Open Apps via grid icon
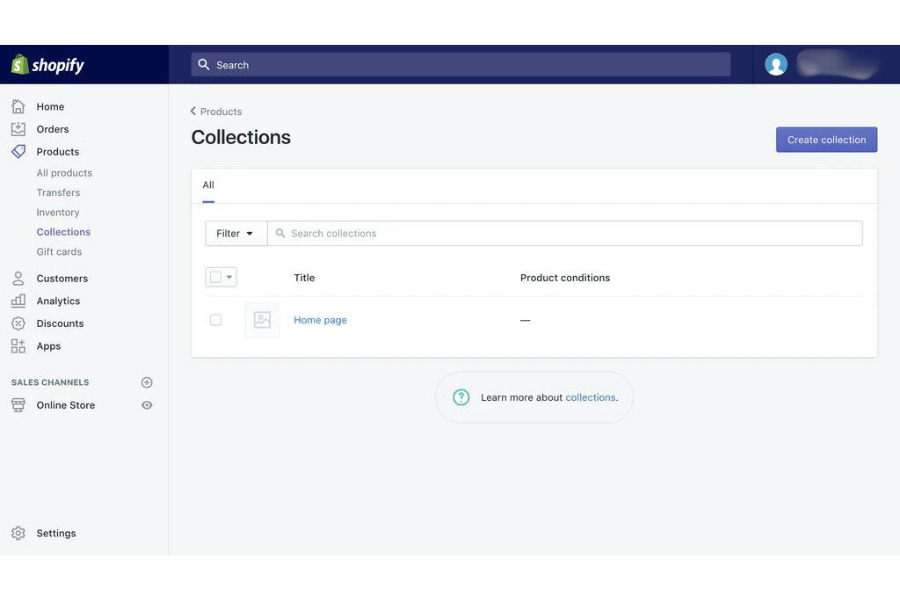The width and height of the screenshot is (900, 600). pos(18,346)
